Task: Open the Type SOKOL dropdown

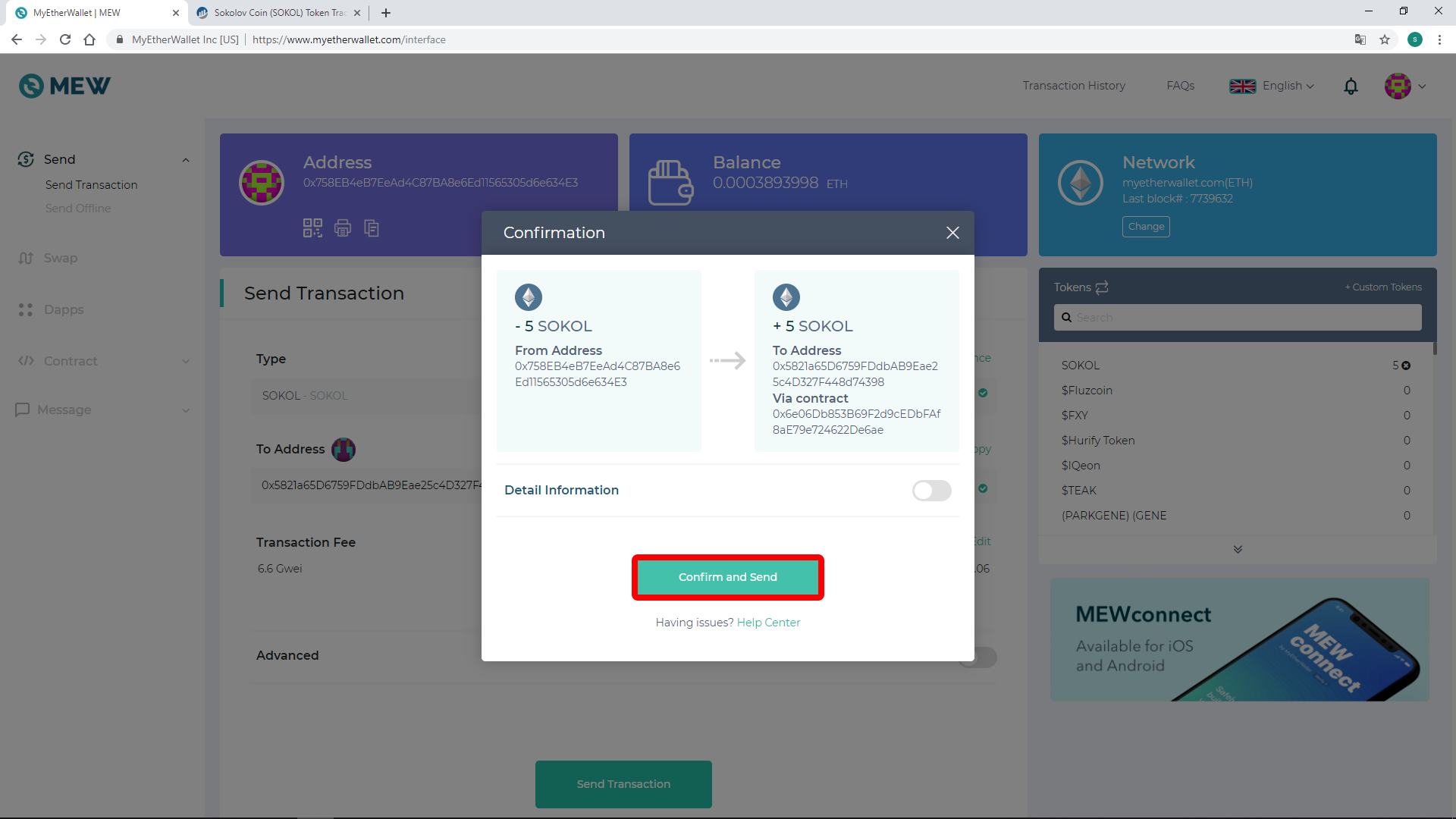Action: pyautogui.click(x=366, y=396)
